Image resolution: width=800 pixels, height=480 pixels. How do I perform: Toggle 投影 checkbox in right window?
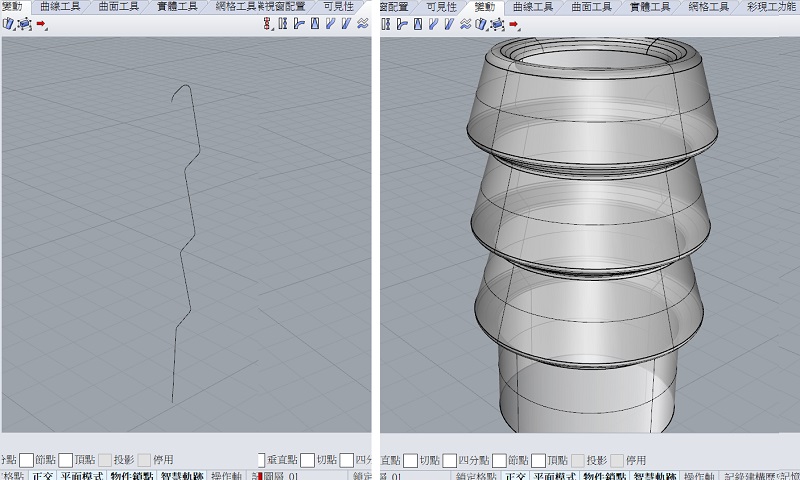point(578,461)
